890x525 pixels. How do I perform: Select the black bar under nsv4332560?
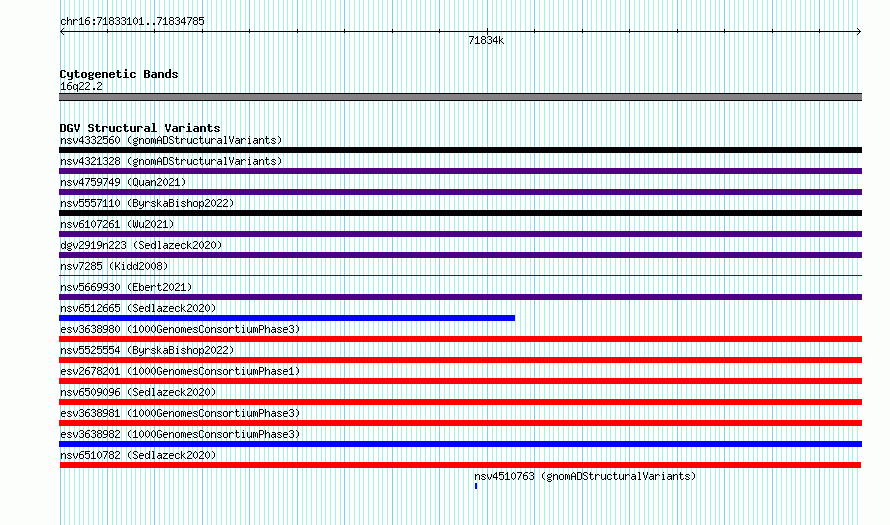tap(460, 150)
